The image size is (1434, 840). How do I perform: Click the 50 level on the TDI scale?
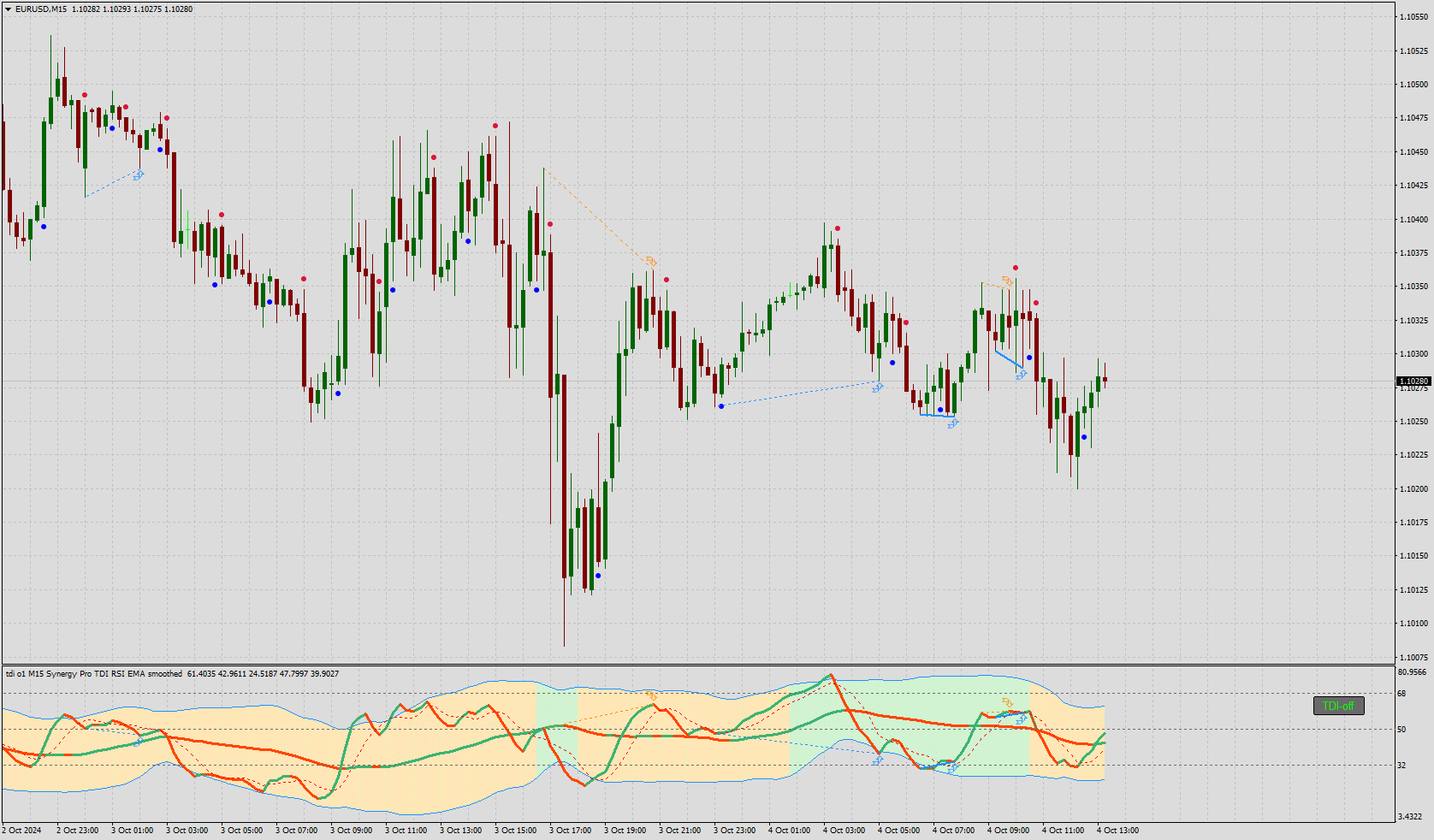pyautogui.click(x=1401, y=730)
